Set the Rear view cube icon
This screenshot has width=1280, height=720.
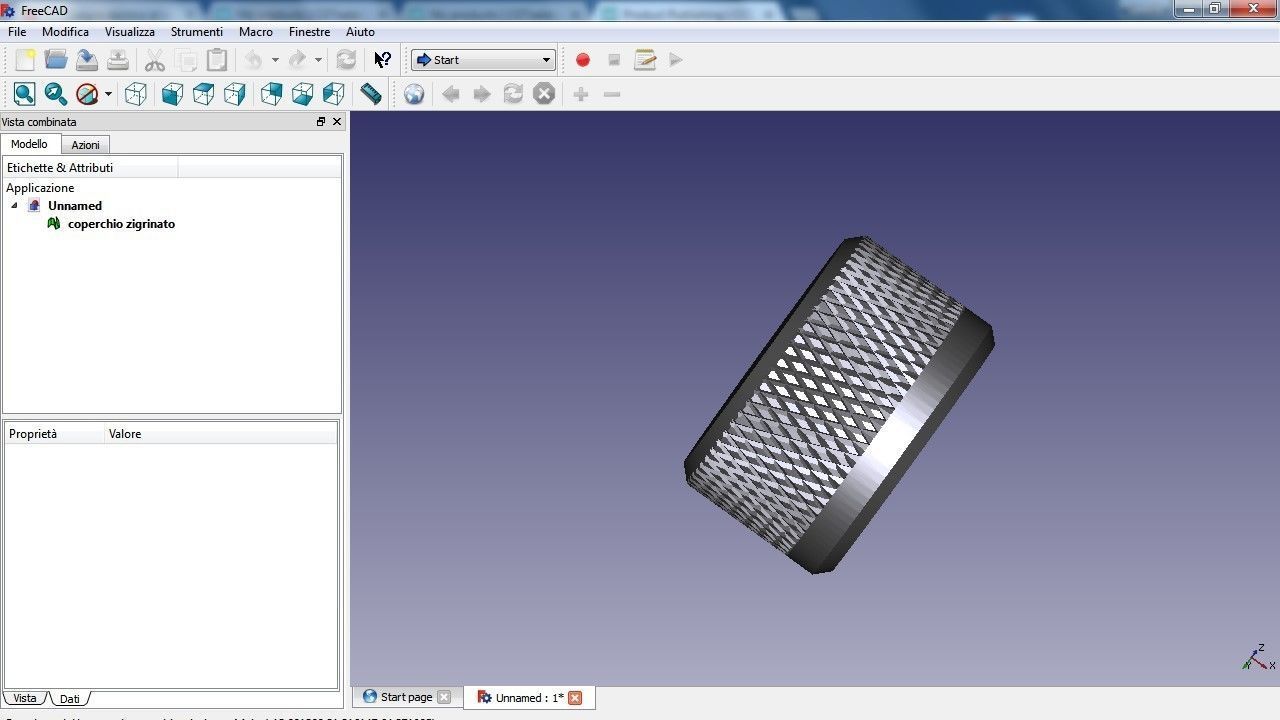click(x=272, y=94)
